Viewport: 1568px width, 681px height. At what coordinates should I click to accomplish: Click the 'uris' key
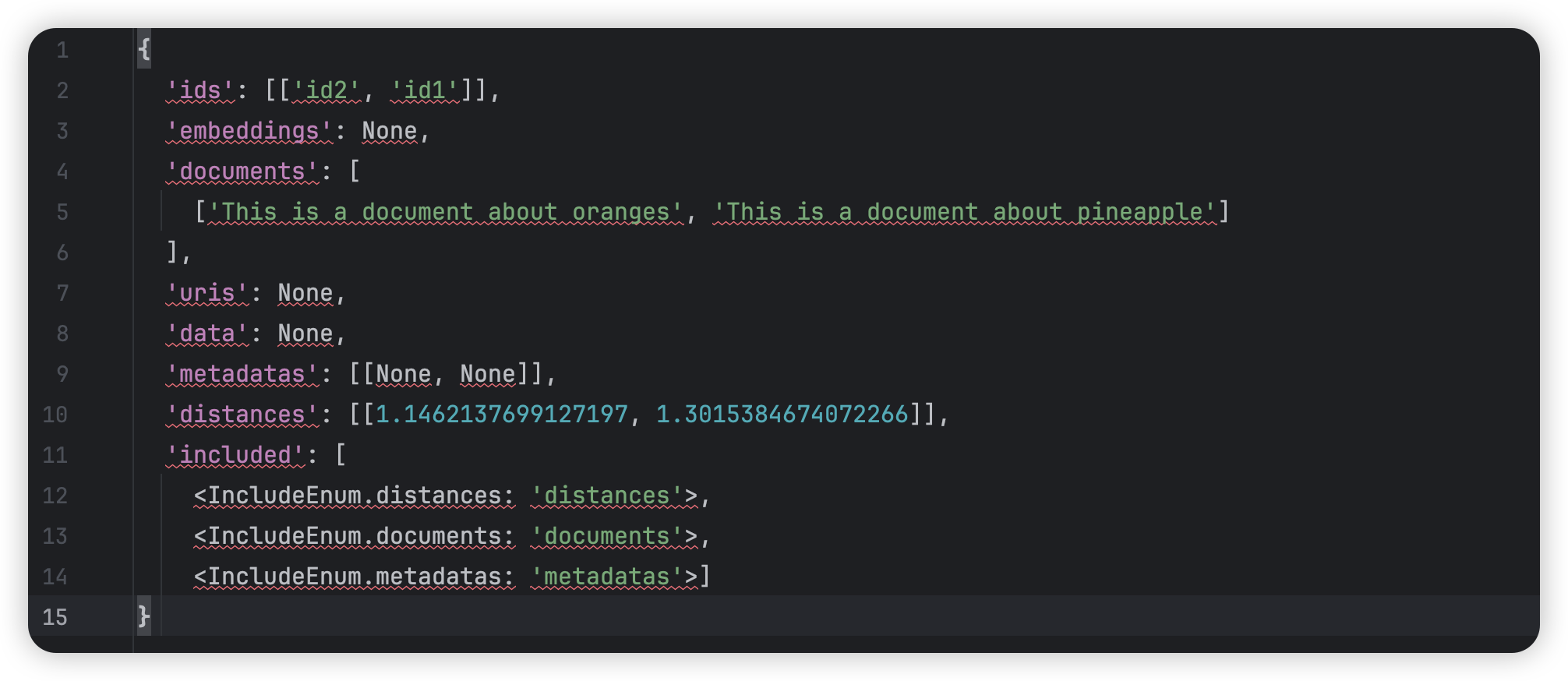coord(207,293)
